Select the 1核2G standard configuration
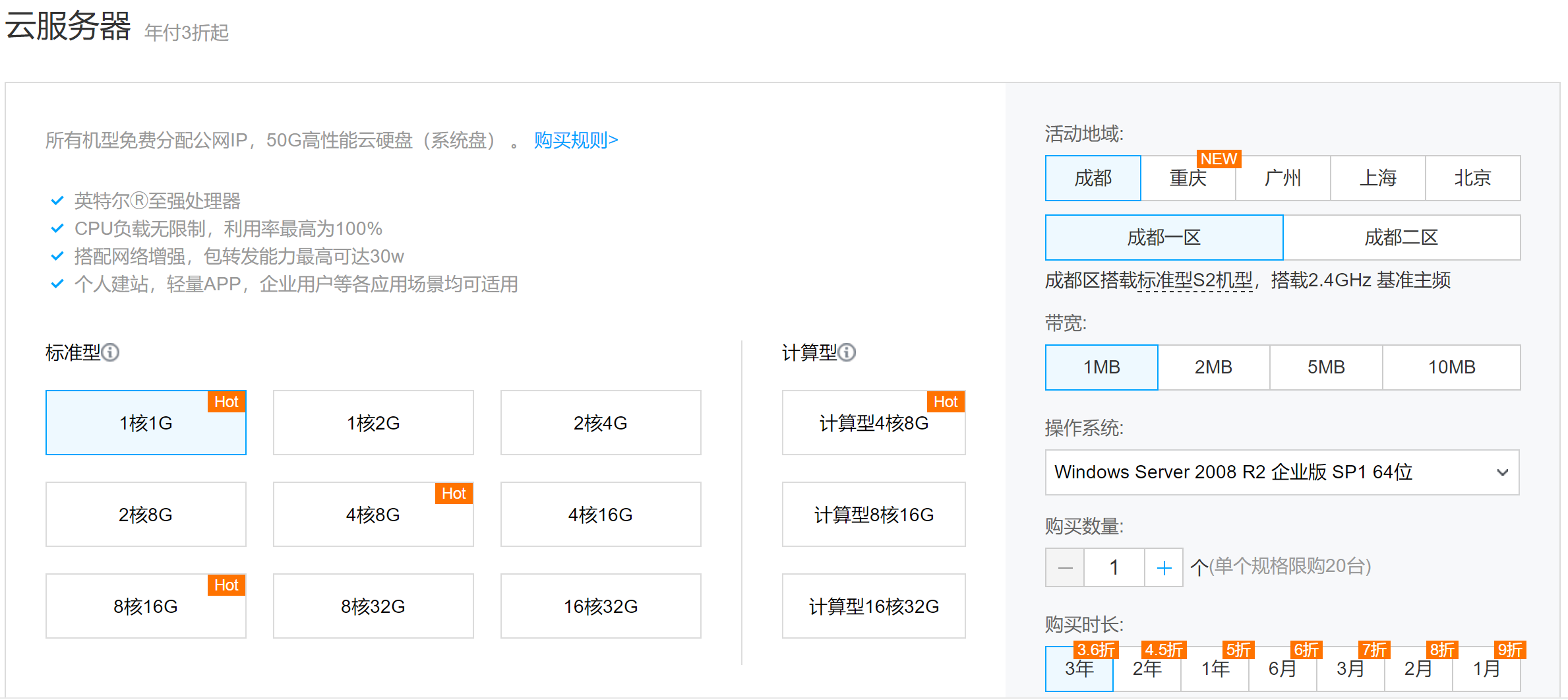1568x700 pixels. (x=373, y=423)
